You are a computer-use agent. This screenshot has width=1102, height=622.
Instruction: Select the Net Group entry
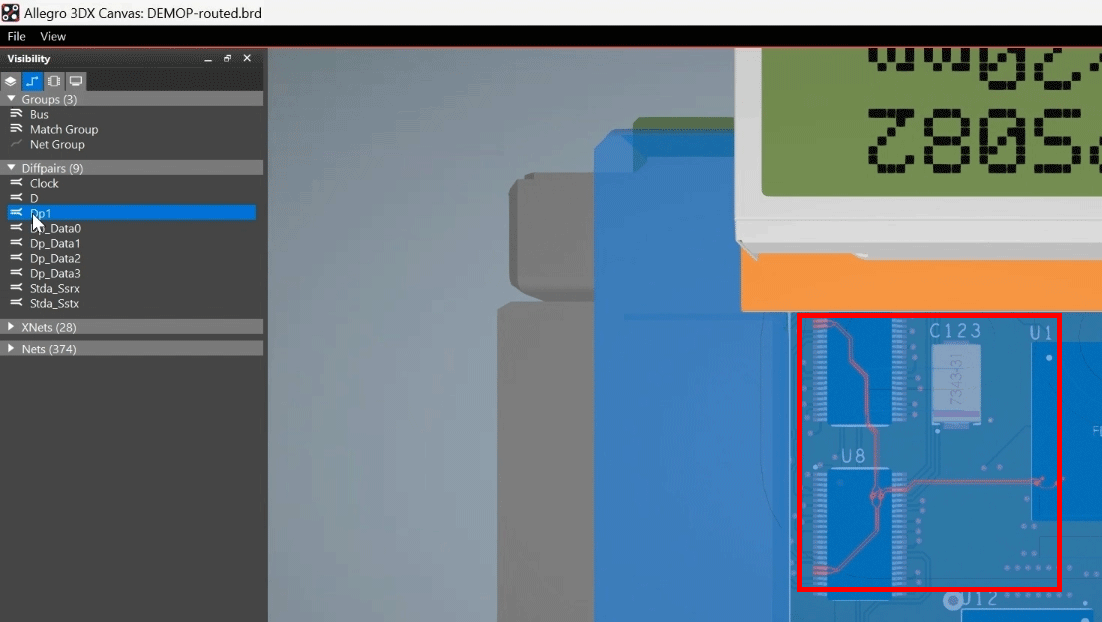tap(57, 145)
